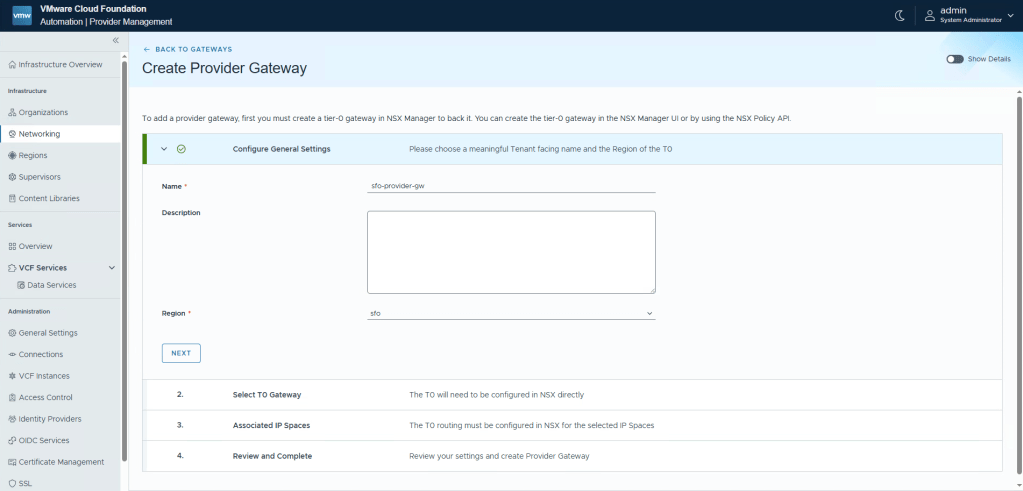Select the Networking menu item
Image resolution: width=1023 pixels, height=491 pixels.
pyautogui.click(x=39, y=134)
